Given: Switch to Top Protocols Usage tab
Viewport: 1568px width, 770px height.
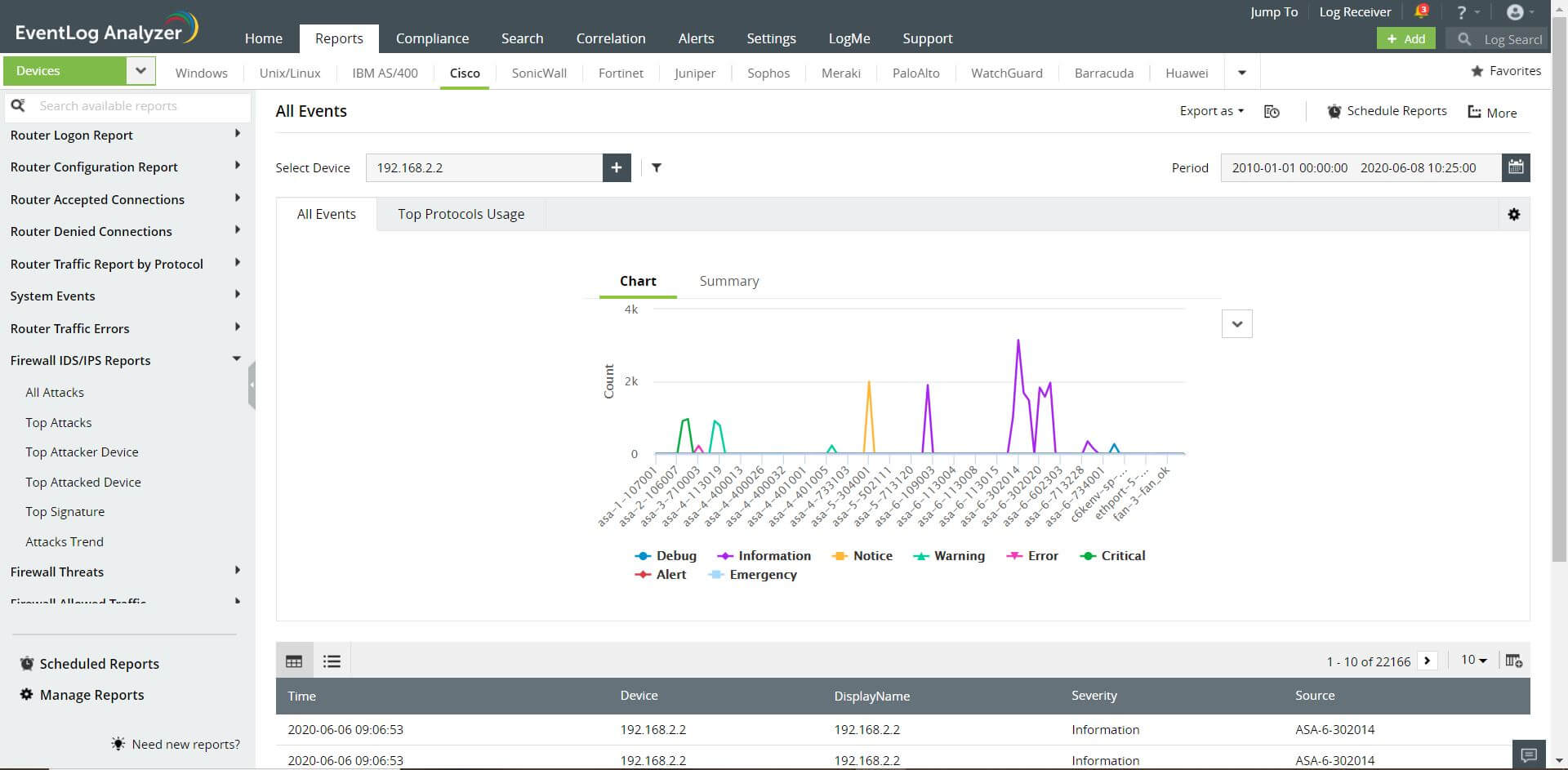Looking at the screenshot, I should pyautogui.click(x=461, y=214).
